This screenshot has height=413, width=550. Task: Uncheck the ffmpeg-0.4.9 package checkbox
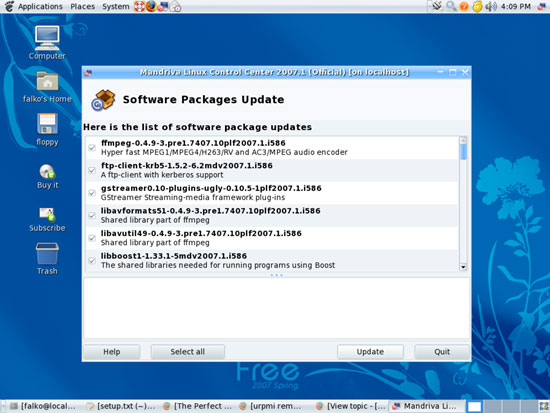[x=92, y=148]
